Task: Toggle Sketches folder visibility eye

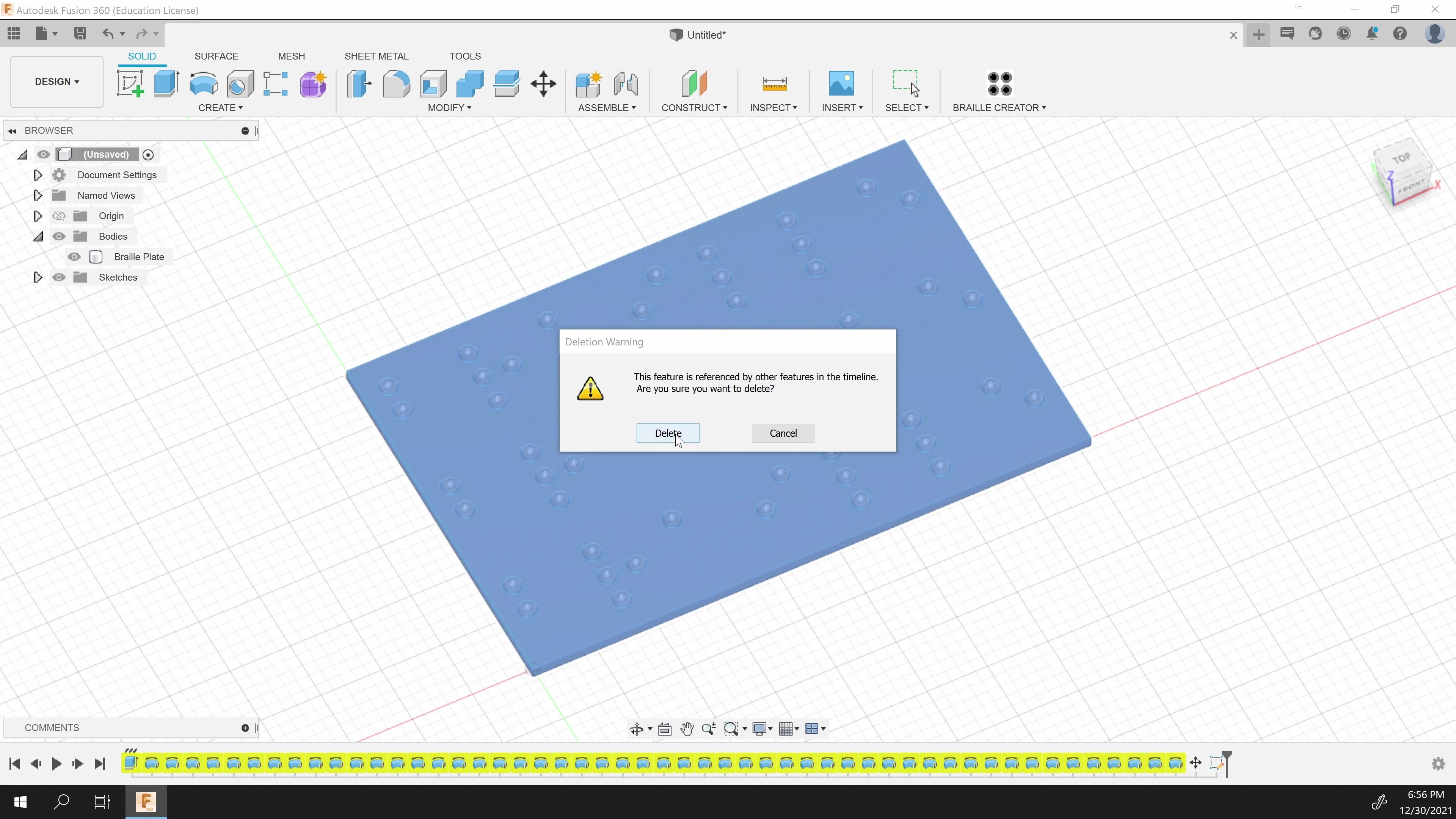Action: pos(59,278)
